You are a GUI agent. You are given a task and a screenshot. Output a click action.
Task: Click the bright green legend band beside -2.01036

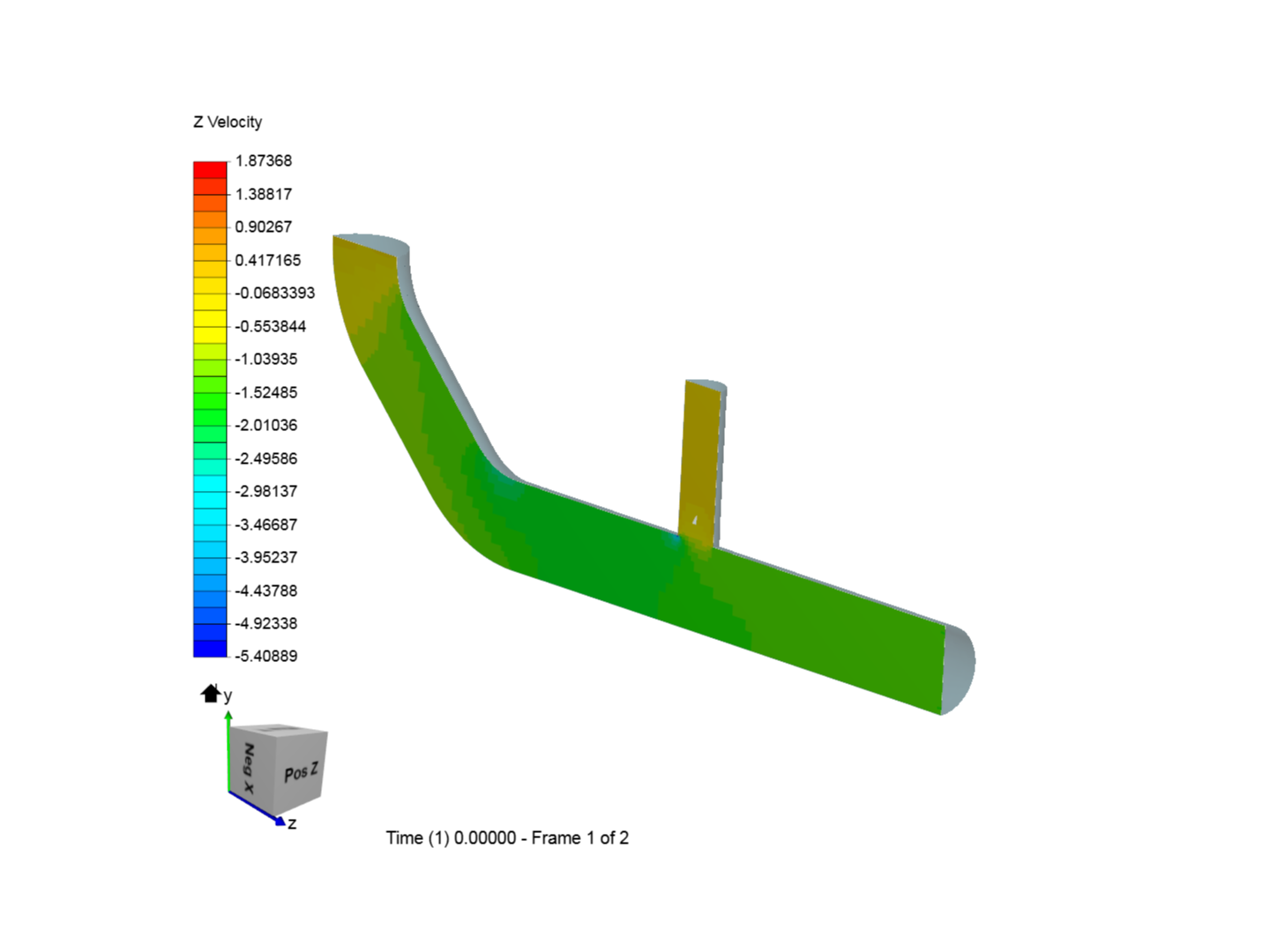pyautogui.click(x=210, y=417)
